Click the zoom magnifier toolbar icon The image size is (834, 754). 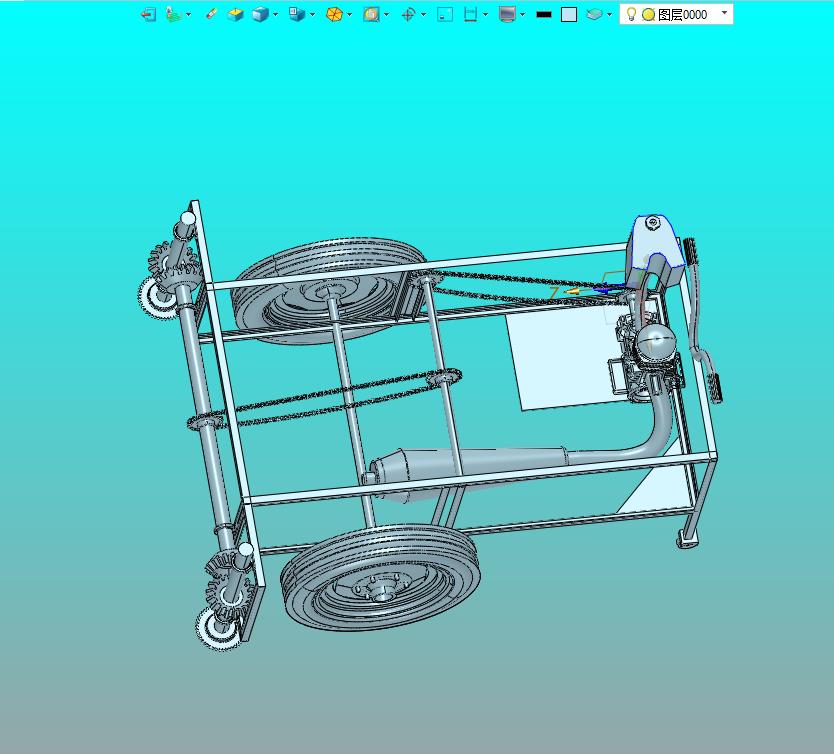click(371, 14)
